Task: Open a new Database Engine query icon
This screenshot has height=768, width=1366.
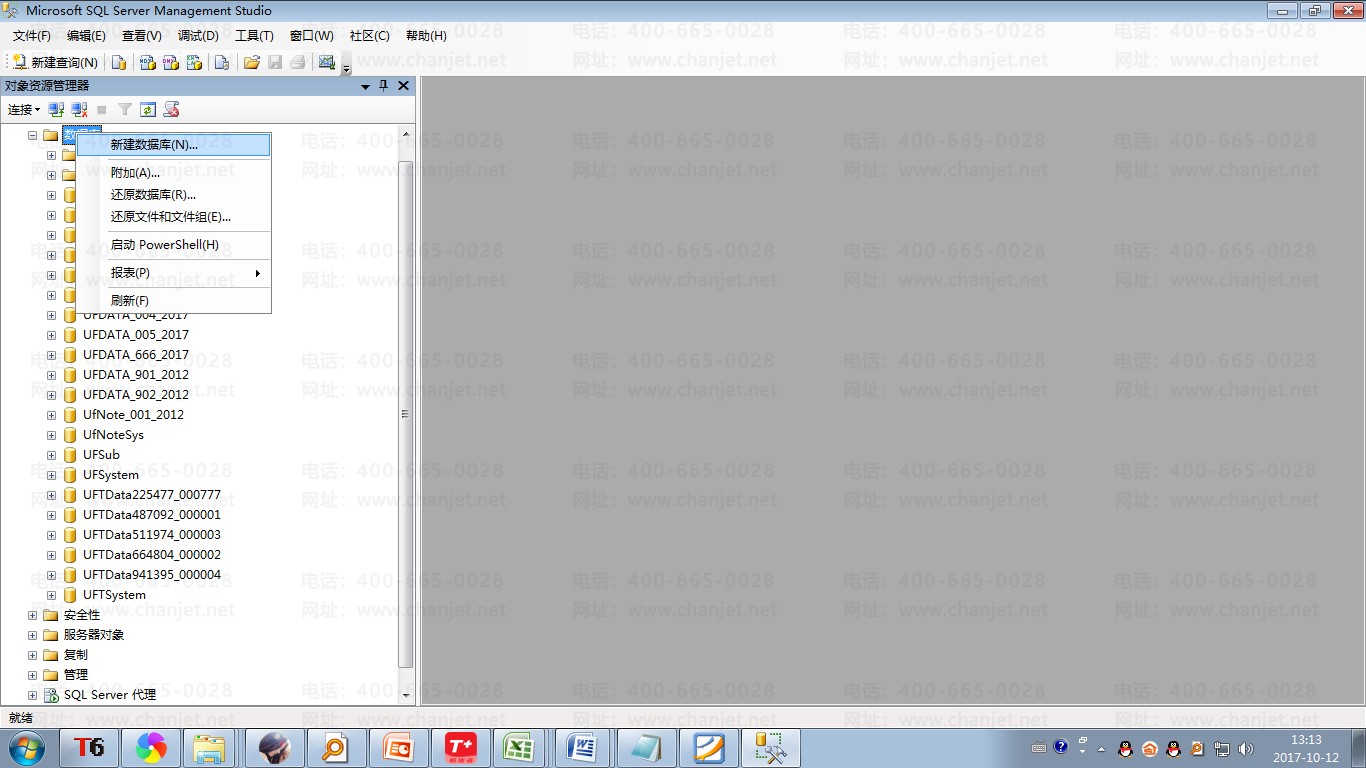Action: pyautogui.click(x=119, y=62)
